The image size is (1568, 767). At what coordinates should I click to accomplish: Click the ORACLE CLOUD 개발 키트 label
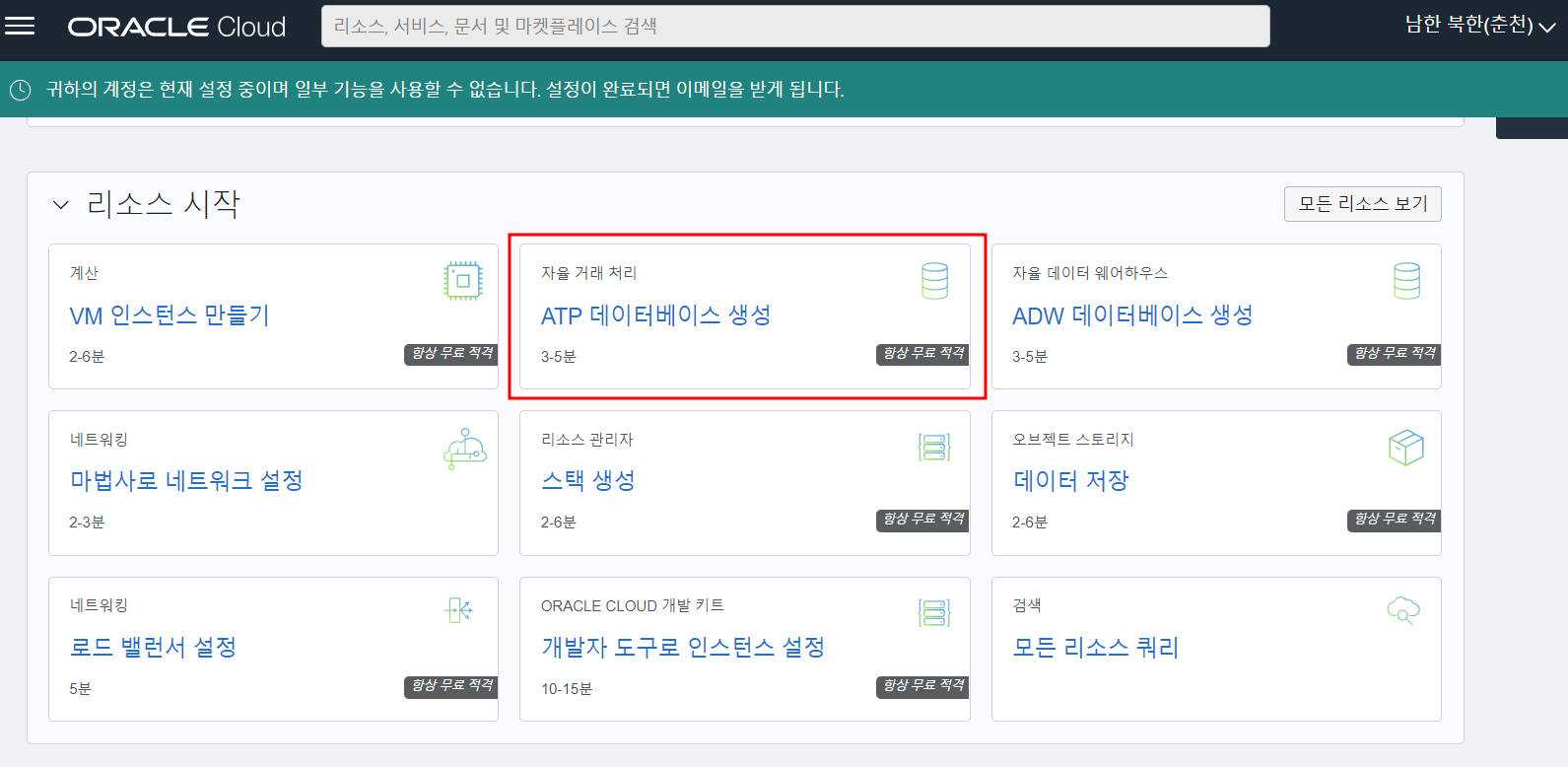point(633,605)
